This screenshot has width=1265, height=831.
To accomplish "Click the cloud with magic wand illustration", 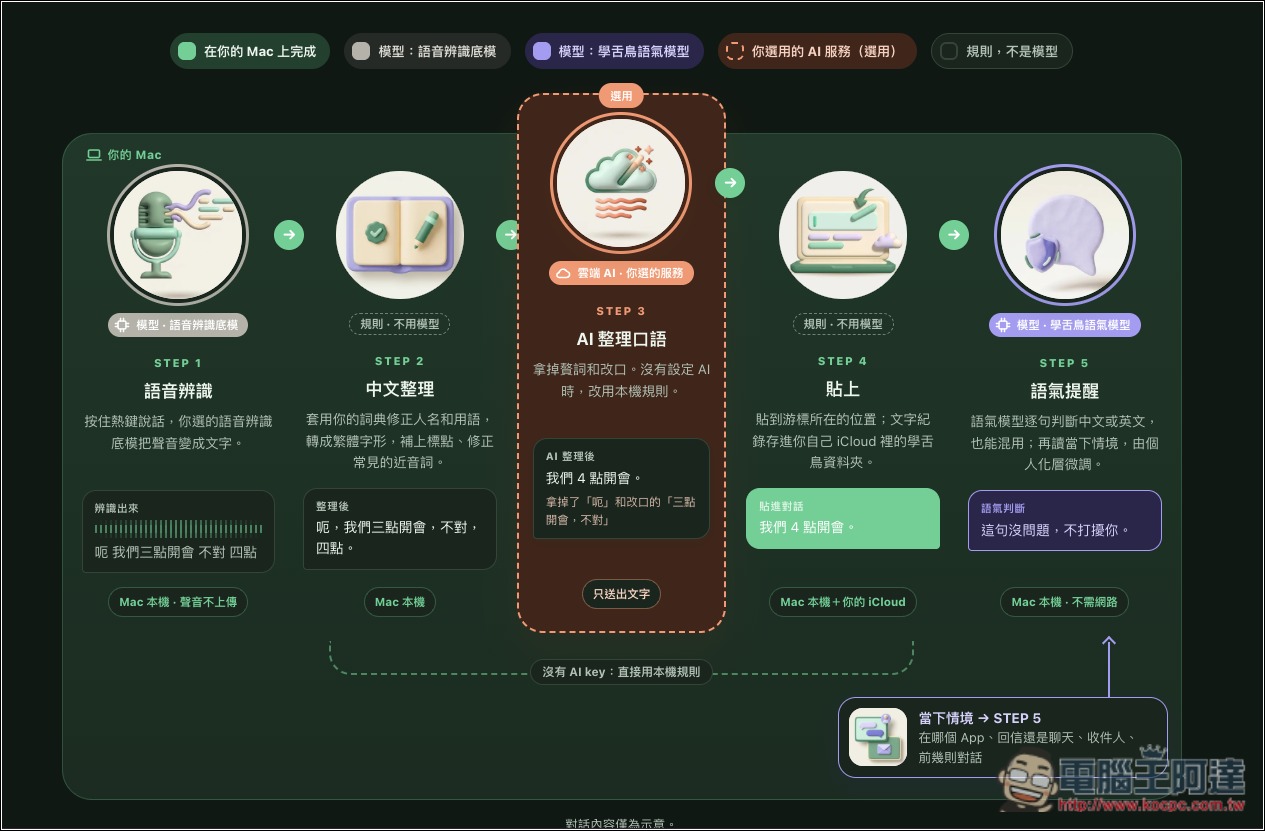I will point(621,183).
